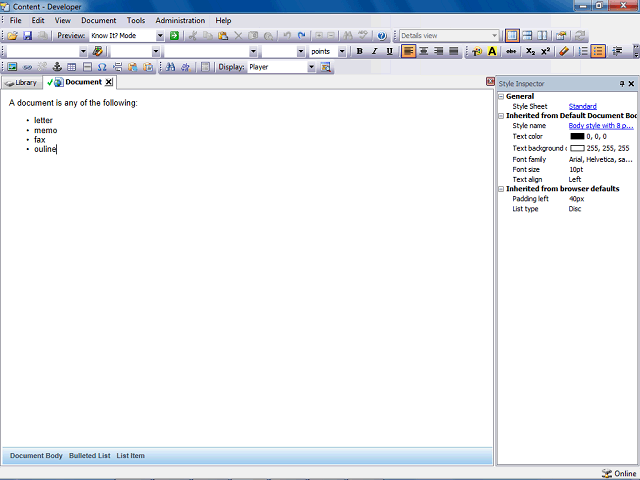Insert a bookmark using the anchor icon

pos(57,67)
